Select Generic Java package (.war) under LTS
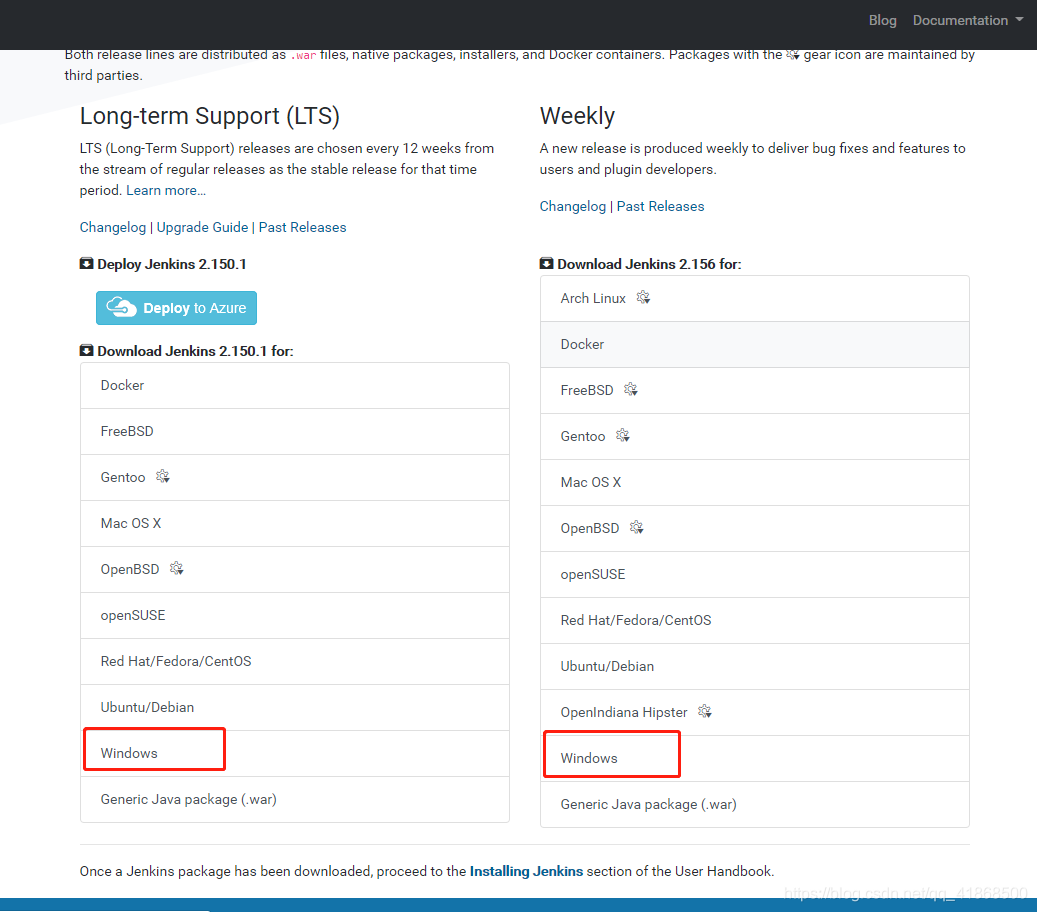Screen dimensions: 1037x912 pyautogui.click(x=295, y=800)
